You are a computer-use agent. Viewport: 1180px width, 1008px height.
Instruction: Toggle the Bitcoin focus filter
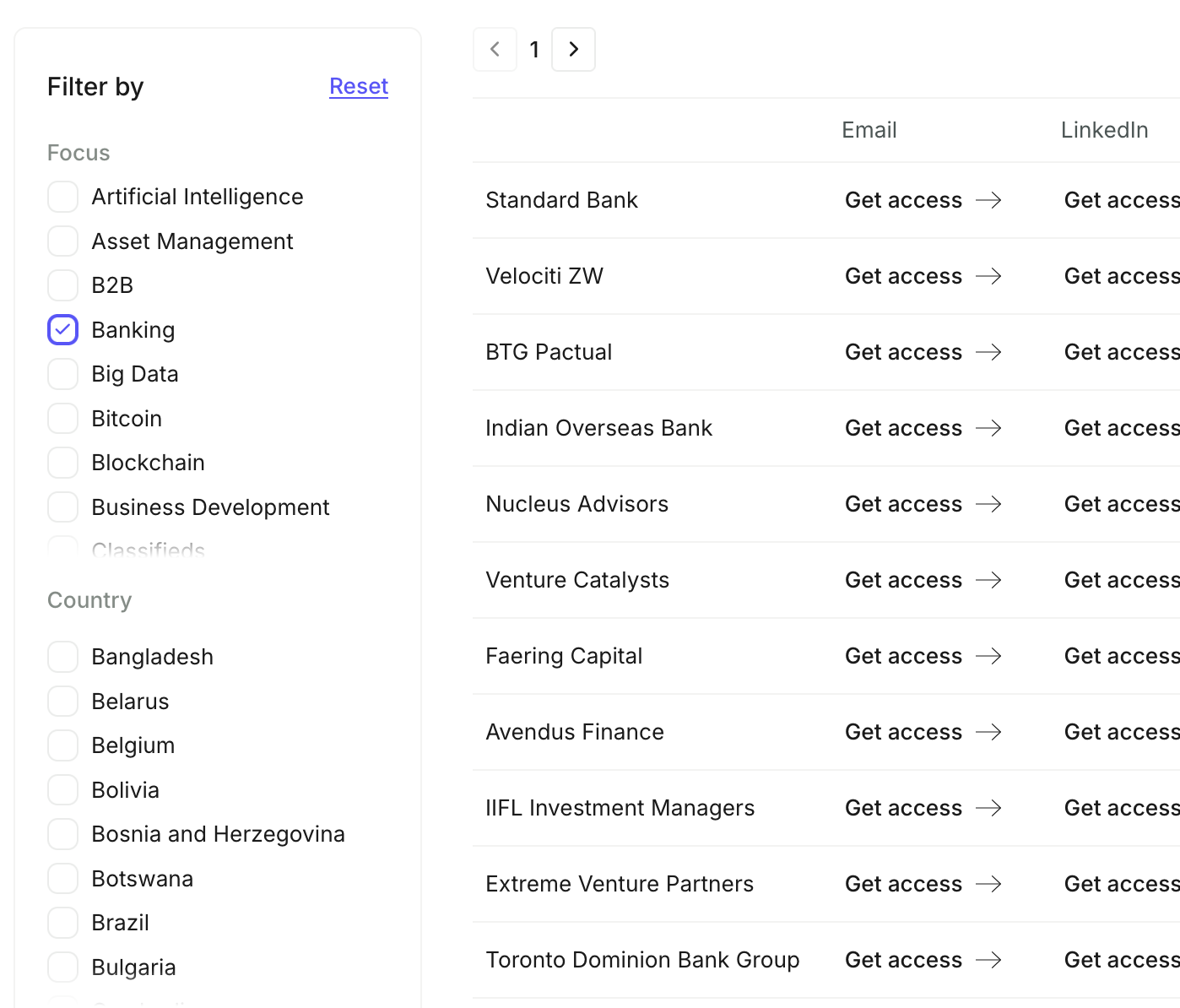pyautogui.click(x=62, y=419)
